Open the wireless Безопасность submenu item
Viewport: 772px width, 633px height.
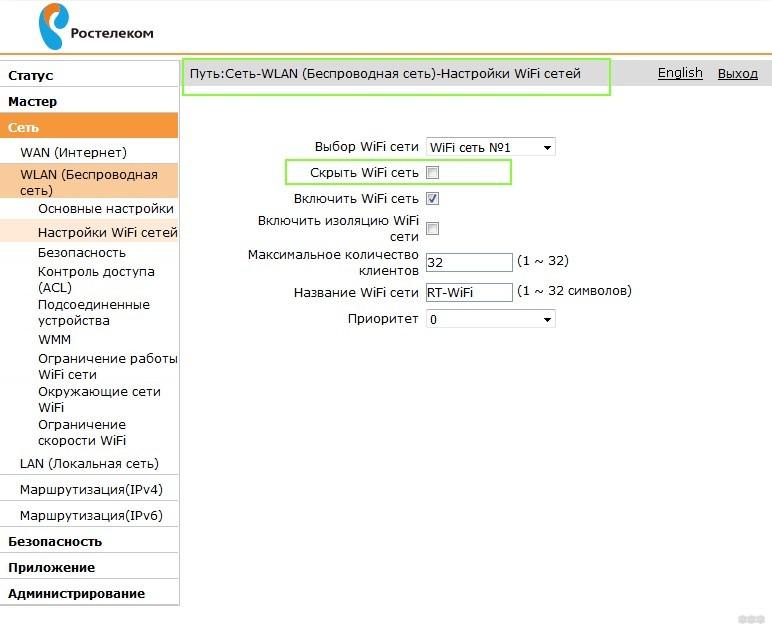pos(82,253)
